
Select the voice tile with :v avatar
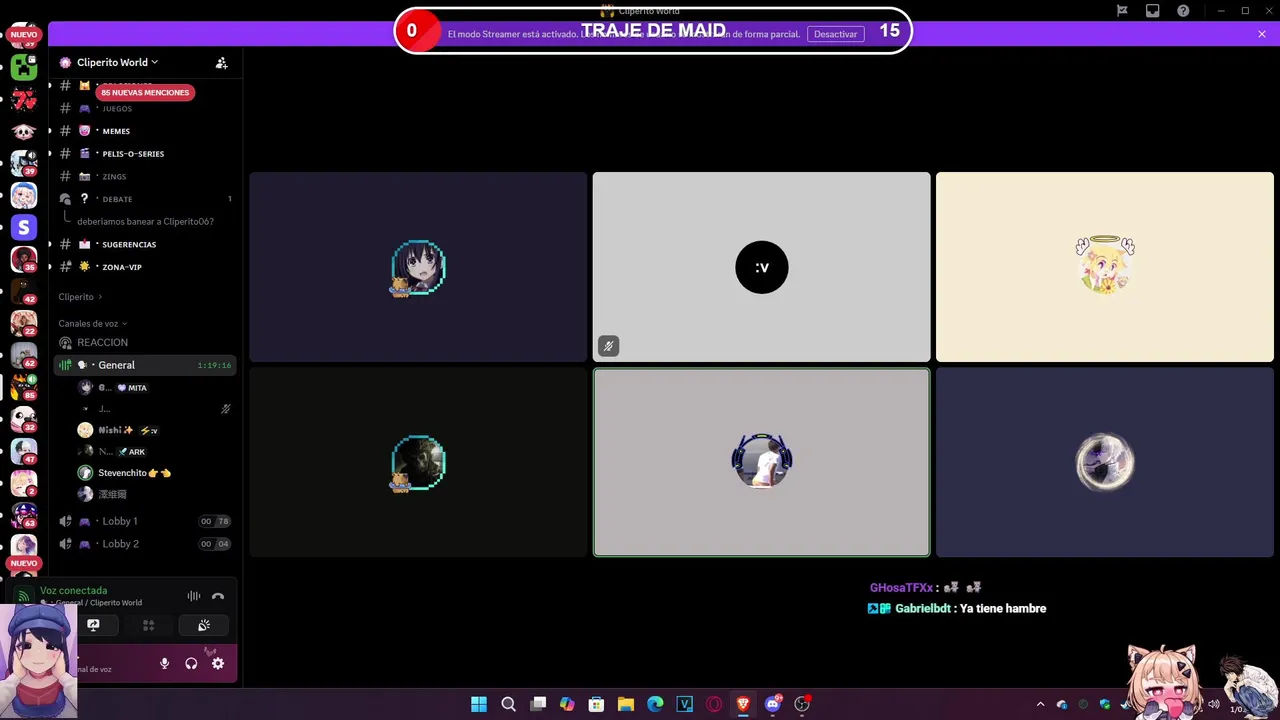click(762, 267)
